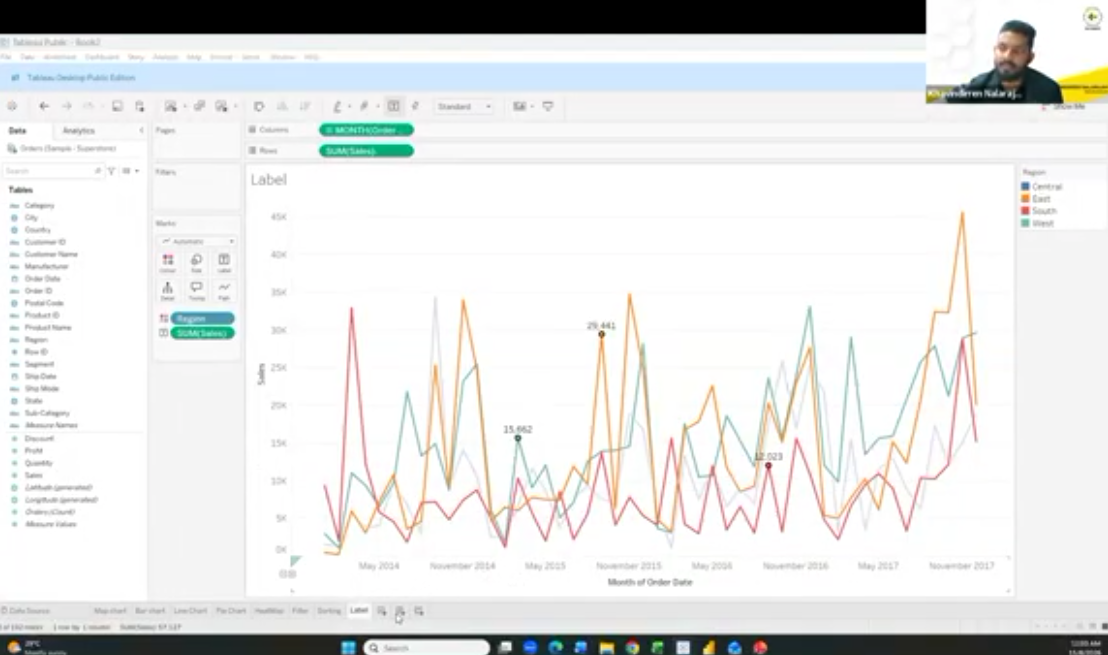
Task: Open the Color card in Marks
Action: 167,263
